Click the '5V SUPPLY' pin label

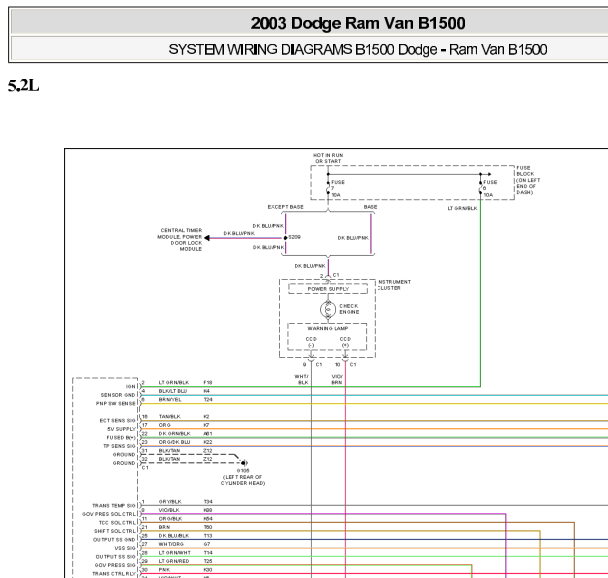tap(121, 429)
